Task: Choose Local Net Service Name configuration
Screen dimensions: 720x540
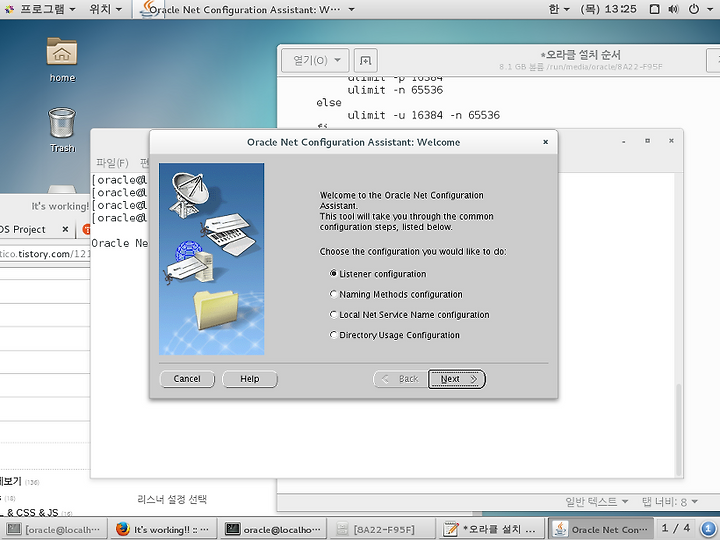Action: coord(333,315)
